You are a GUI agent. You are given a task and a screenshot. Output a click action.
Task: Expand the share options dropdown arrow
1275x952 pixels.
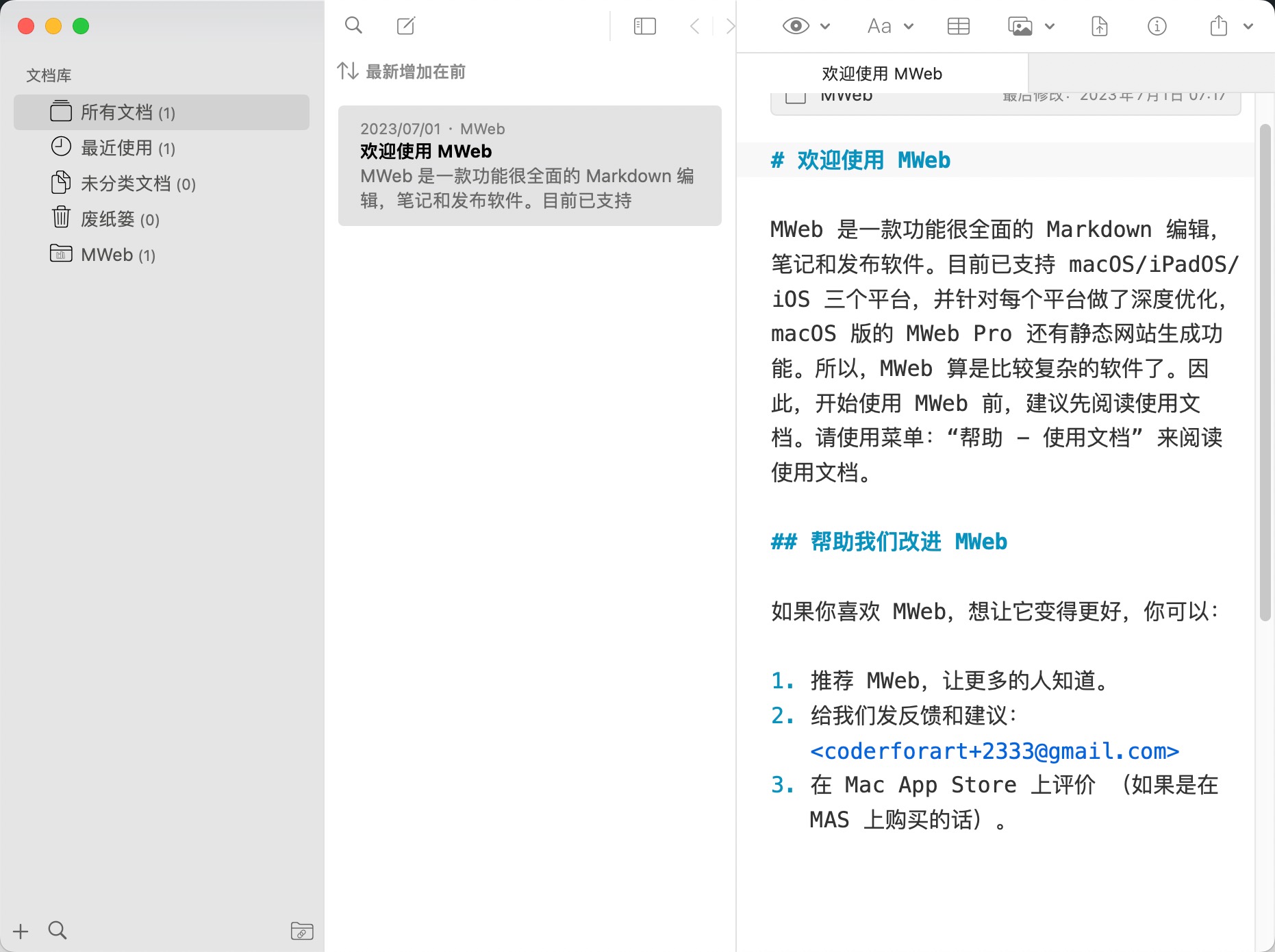tap(1248, 26)
